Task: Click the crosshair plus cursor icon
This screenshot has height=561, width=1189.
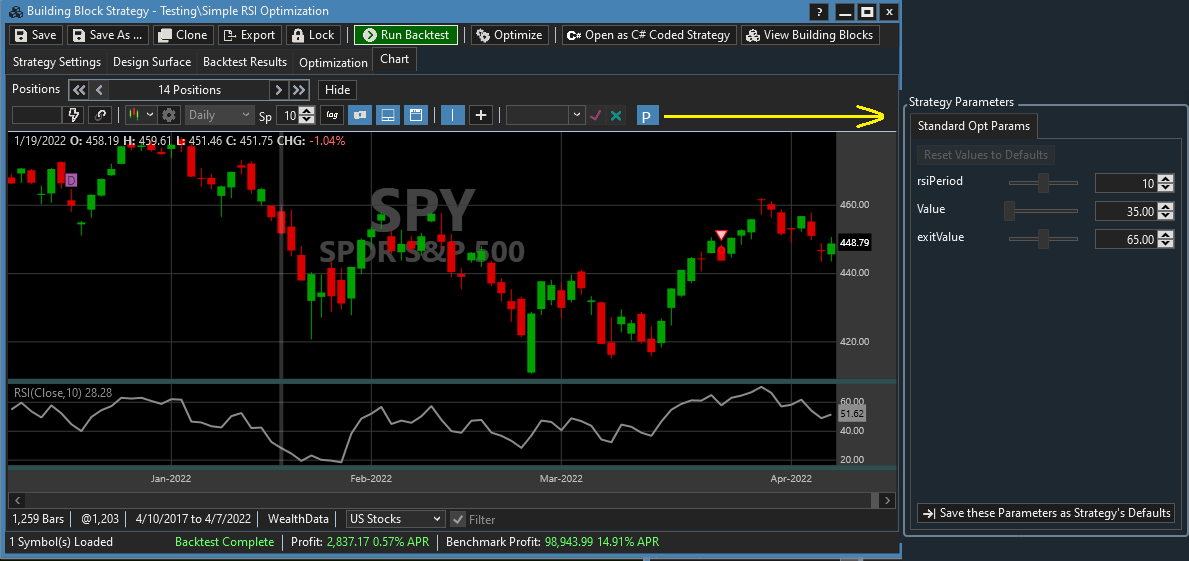Action: pos(481,115)
